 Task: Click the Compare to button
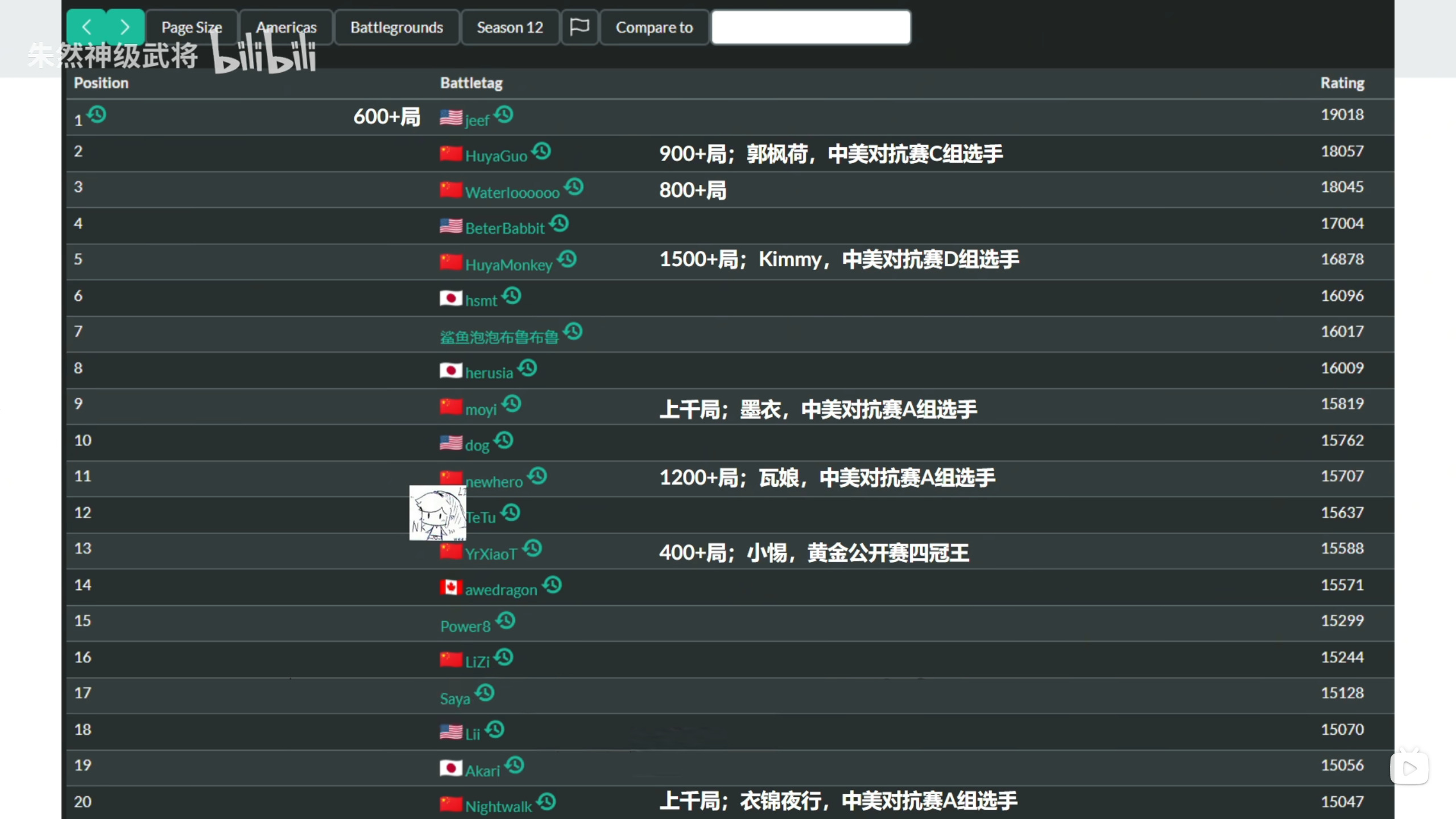654,27
